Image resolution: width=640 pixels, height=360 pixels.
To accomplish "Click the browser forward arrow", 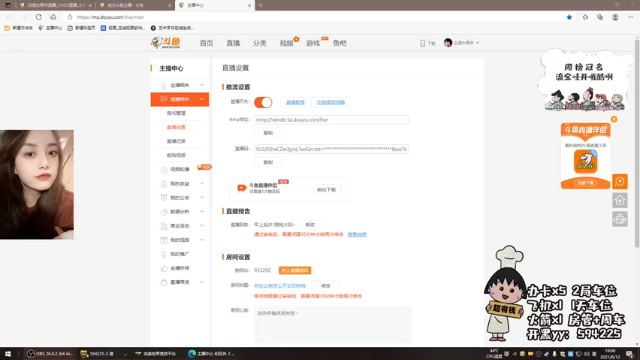I will pyautogui.click(x=24, y=17).
